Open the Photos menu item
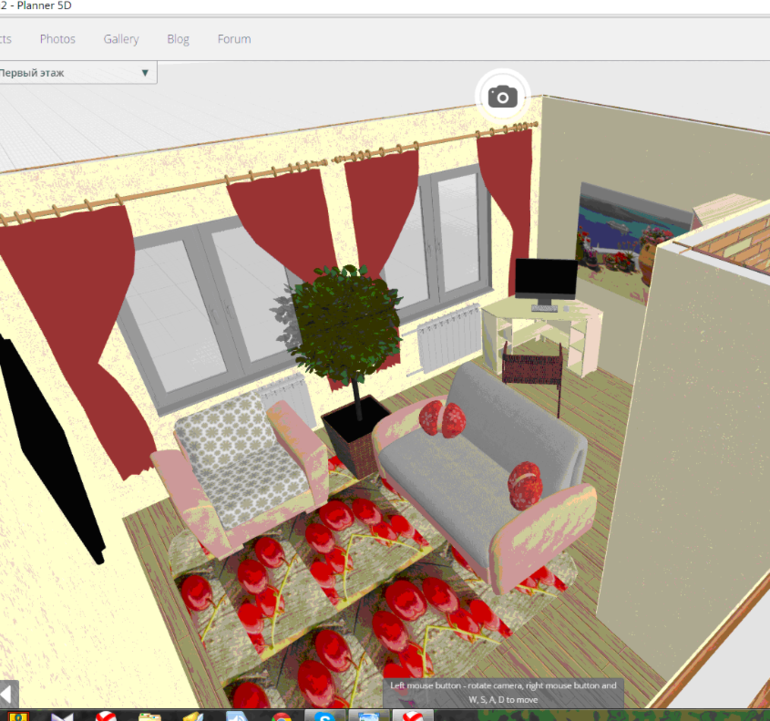Viewport: 770px width, 721px height. pyautogui.click(x=57, y=39)
